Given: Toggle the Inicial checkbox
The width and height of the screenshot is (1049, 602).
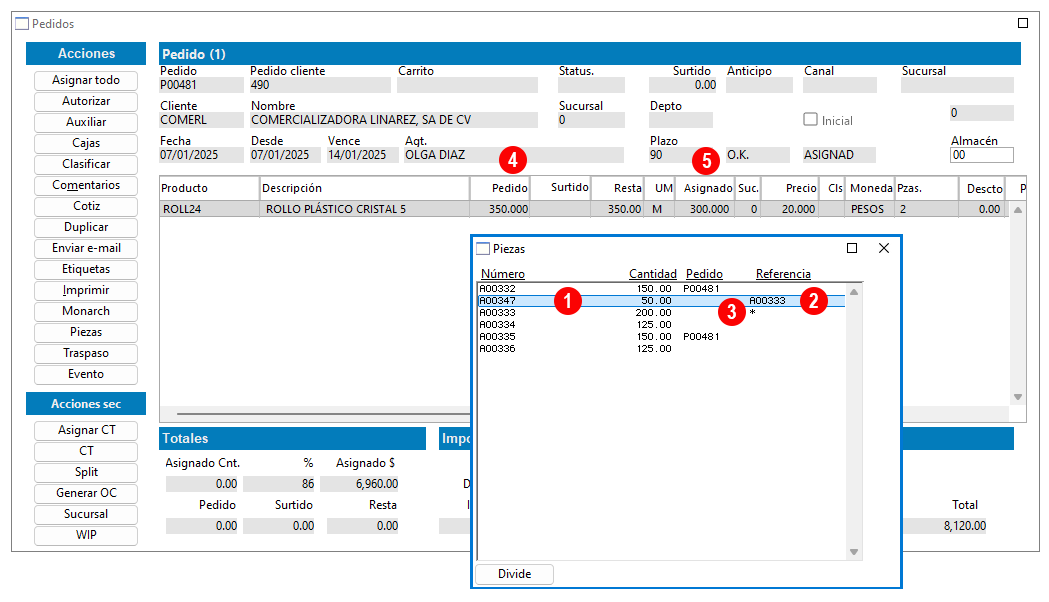Looking at the screenshot, I should (810, 120).
